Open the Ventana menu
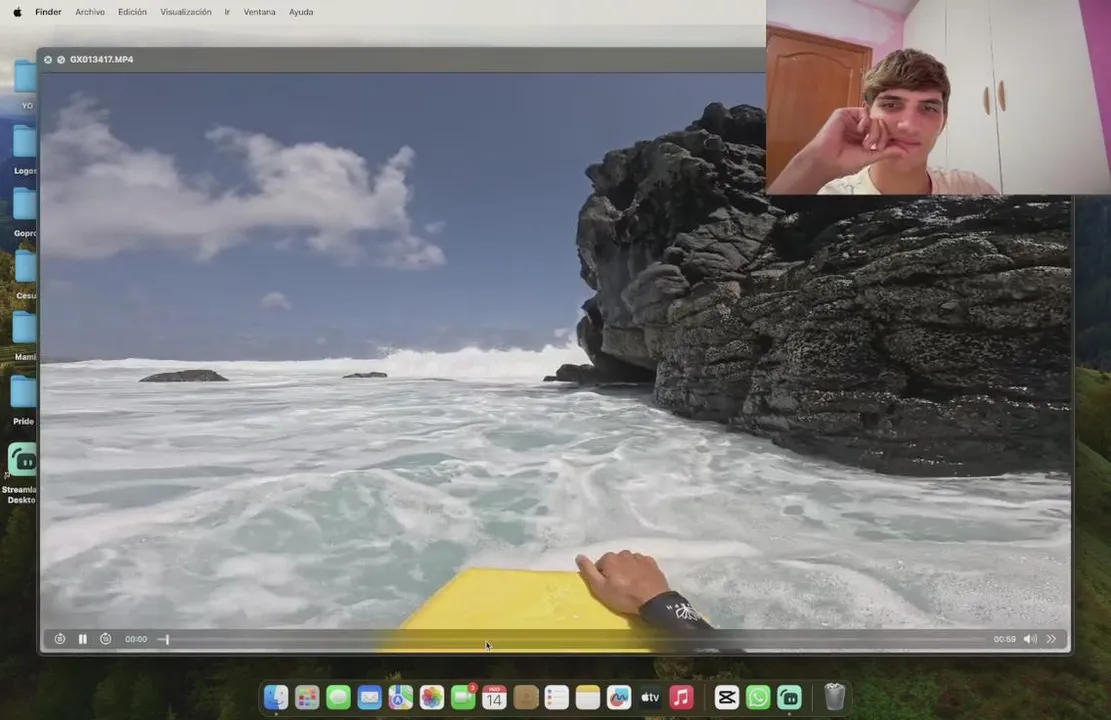Screen dimensions: 1111x720 (259, 12)
